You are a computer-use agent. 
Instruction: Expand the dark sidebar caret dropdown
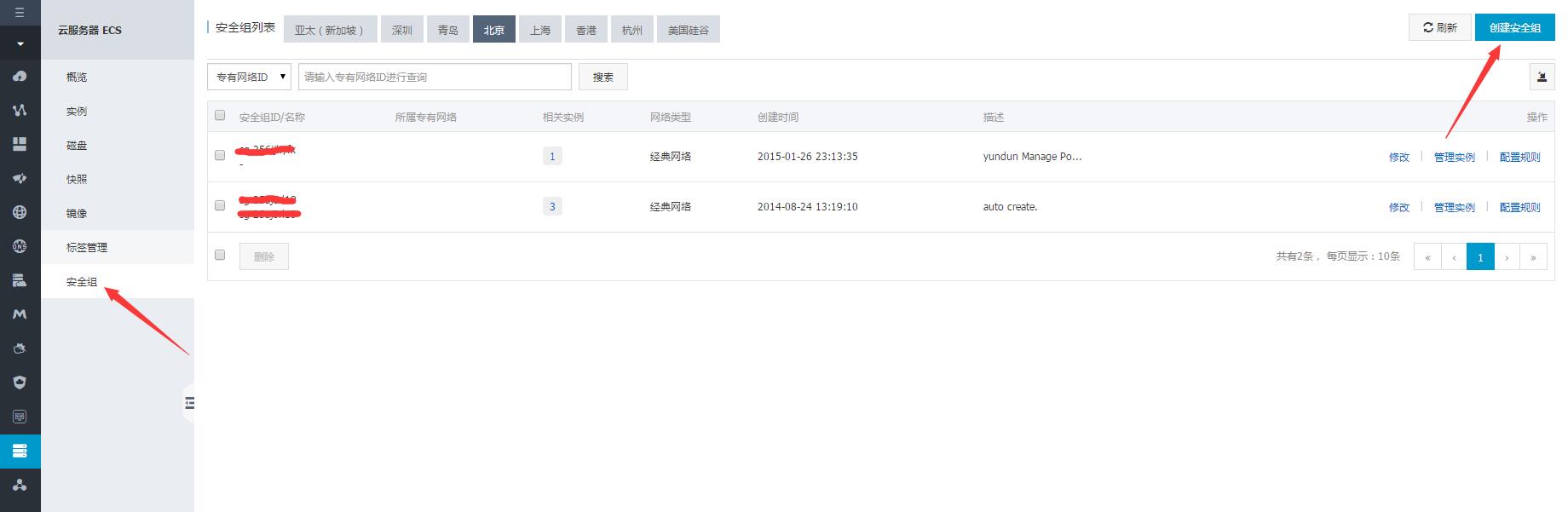(20, 43)
